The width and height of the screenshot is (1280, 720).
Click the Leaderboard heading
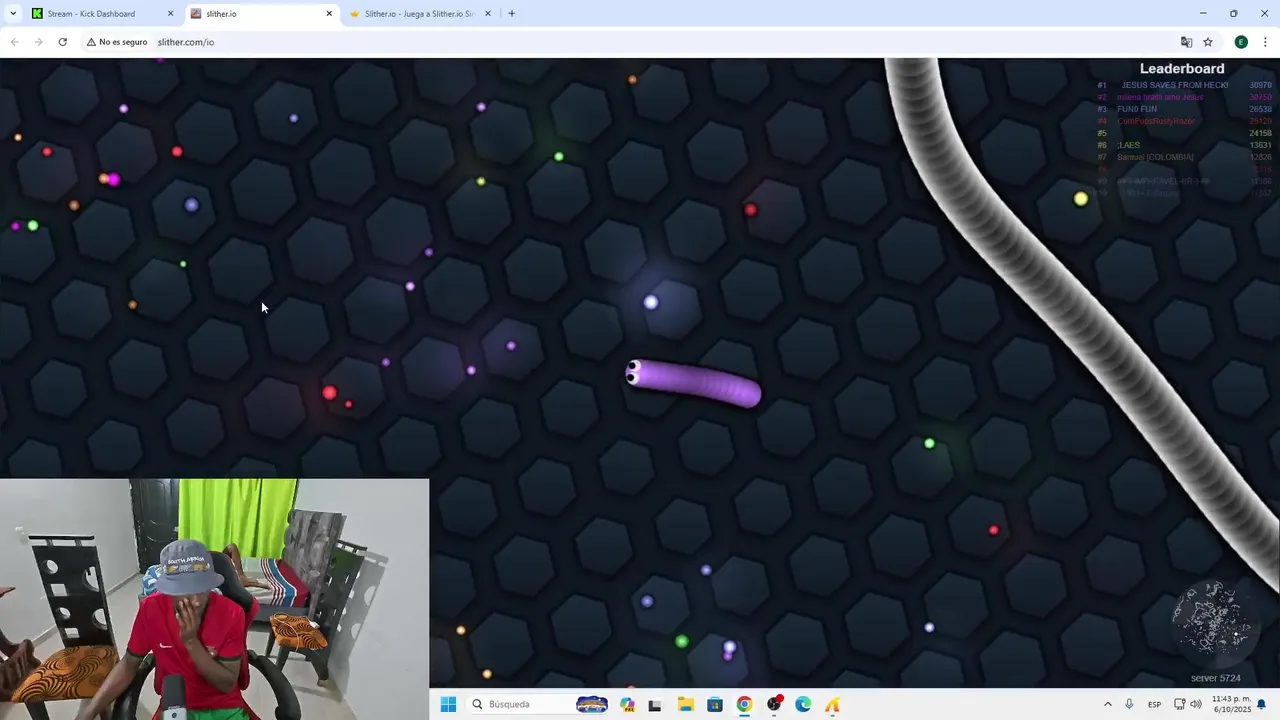click(x=1182, y=69)
